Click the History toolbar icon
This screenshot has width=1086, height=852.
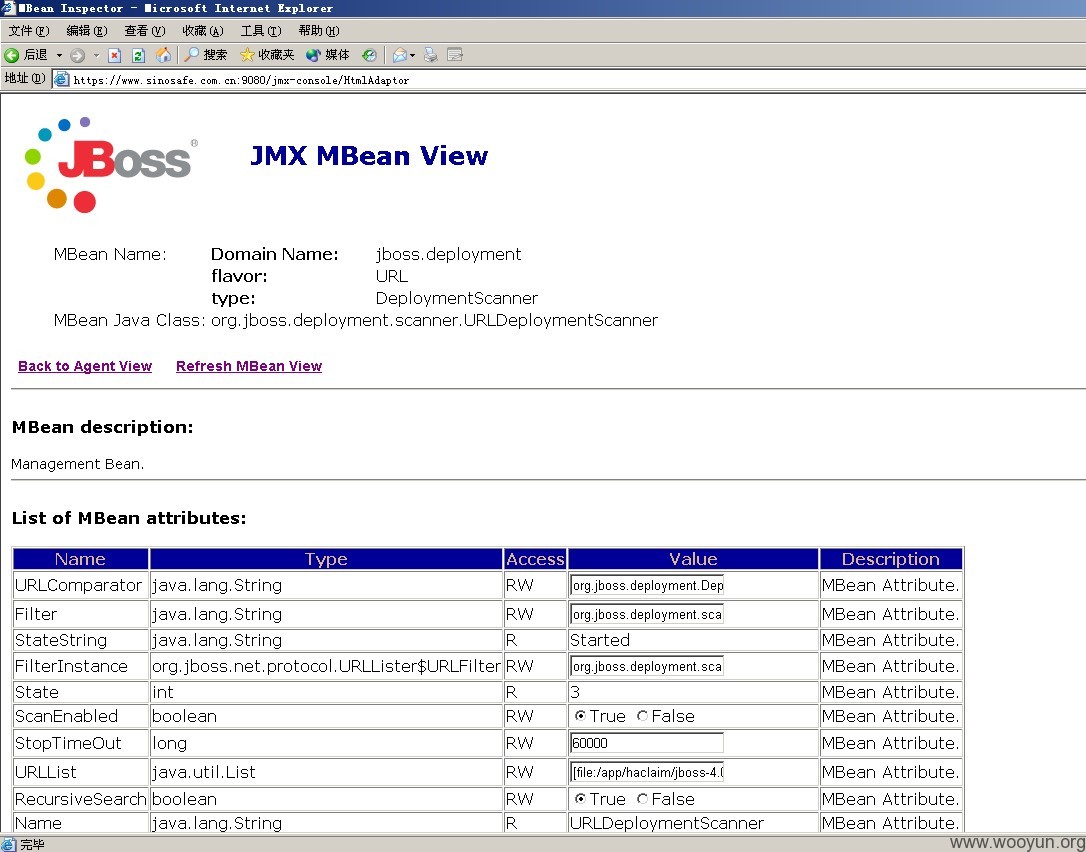pos(370,55)
